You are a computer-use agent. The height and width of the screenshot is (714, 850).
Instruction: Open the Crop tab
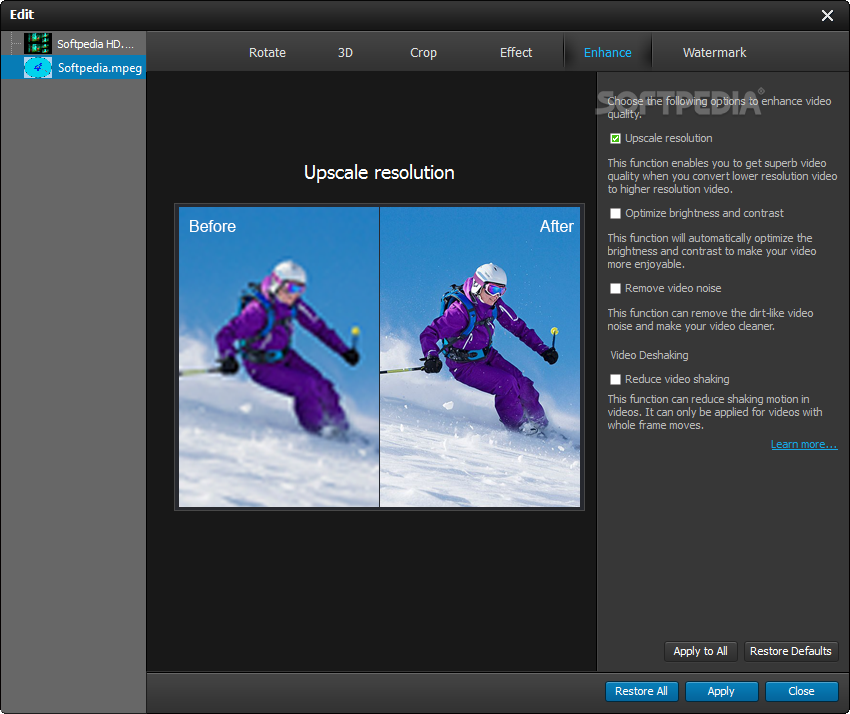tap(423, 53)
